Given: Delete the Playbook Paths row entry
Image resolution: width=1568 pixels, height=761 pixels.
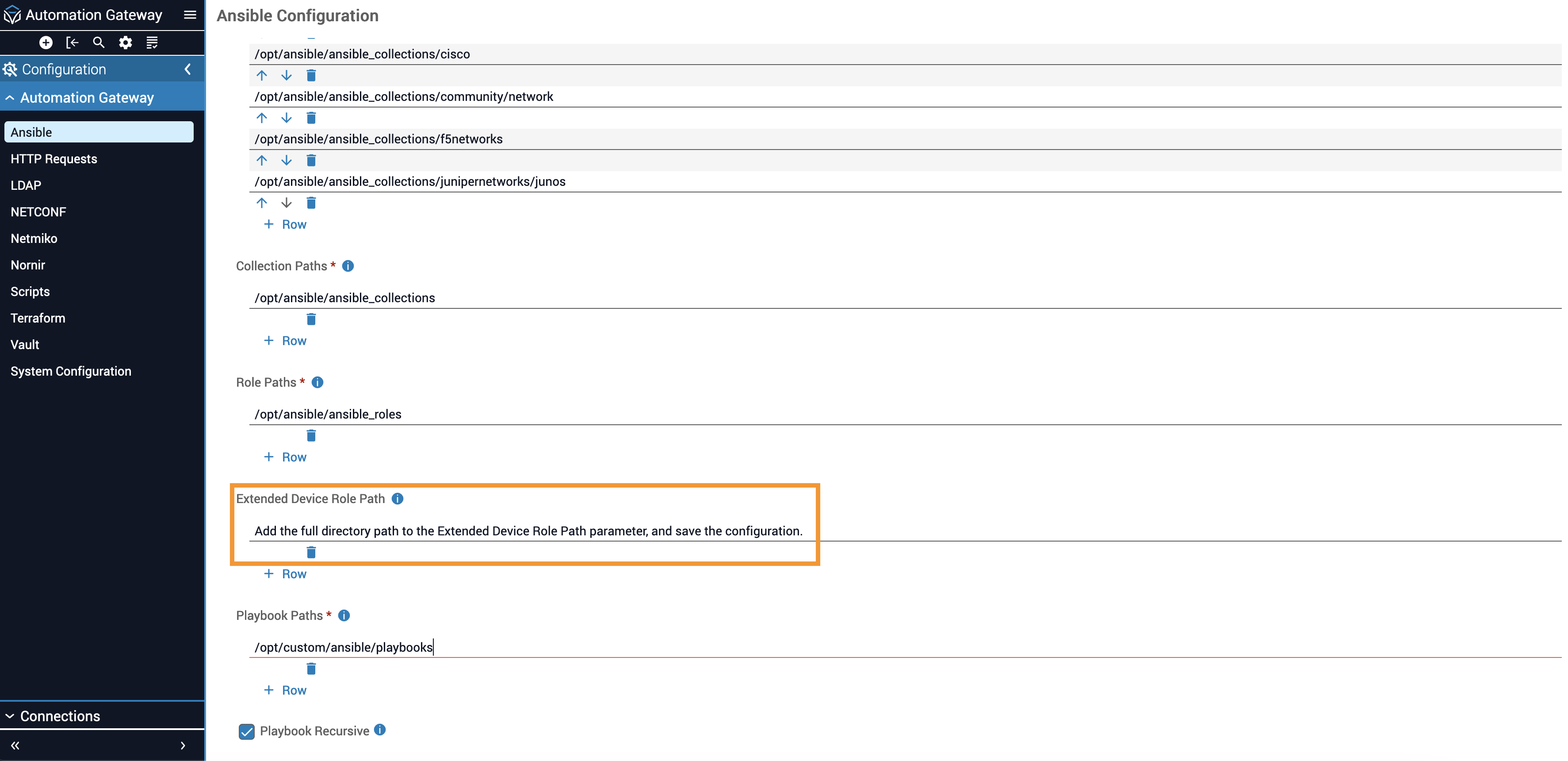Looking at the screenshot, I should tap(311, 669).
